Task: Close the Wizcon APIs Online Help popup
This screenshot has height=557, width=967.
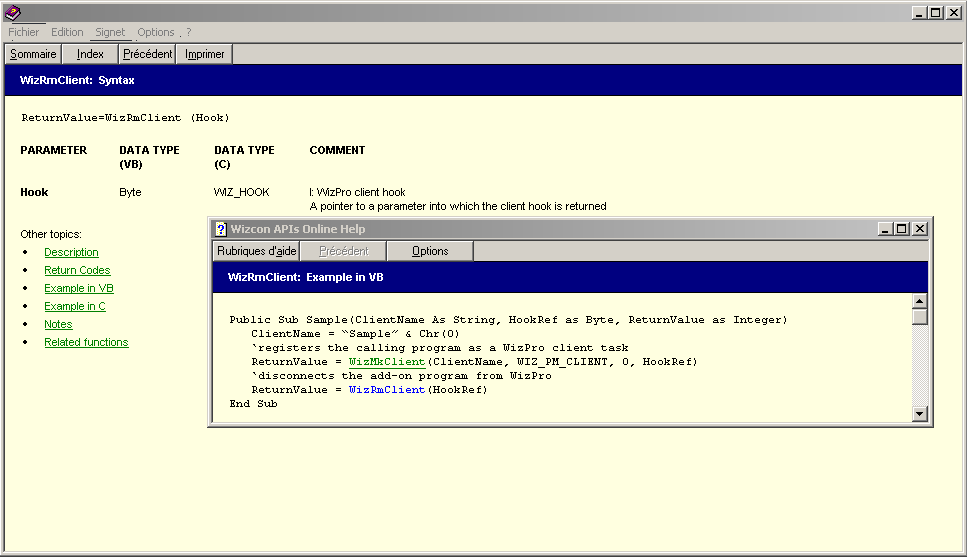Action: 920,229
